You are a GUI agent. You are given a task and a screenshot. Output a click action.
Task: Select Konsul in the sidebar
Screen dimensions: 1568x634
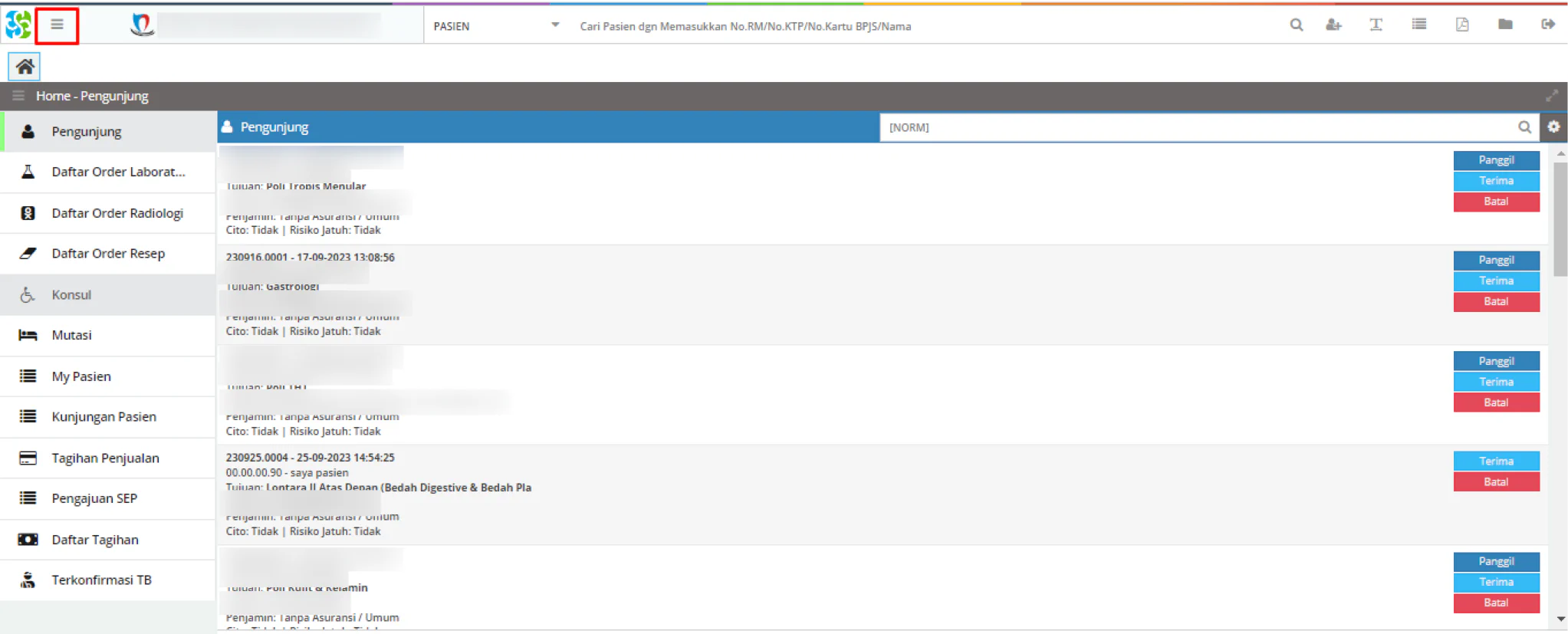click(108, 294)
